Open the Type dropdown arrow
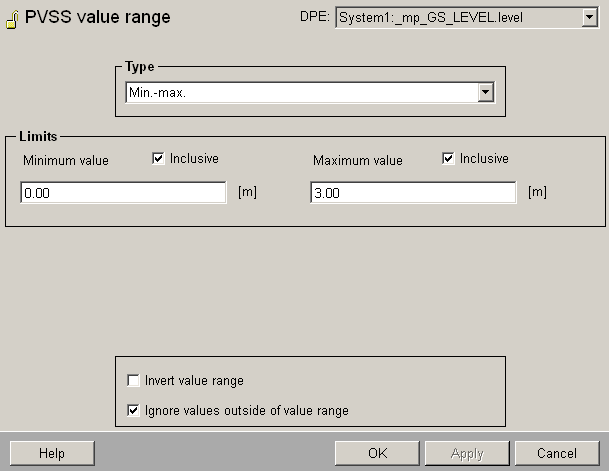The image size is (609, 471). (486, 92)
